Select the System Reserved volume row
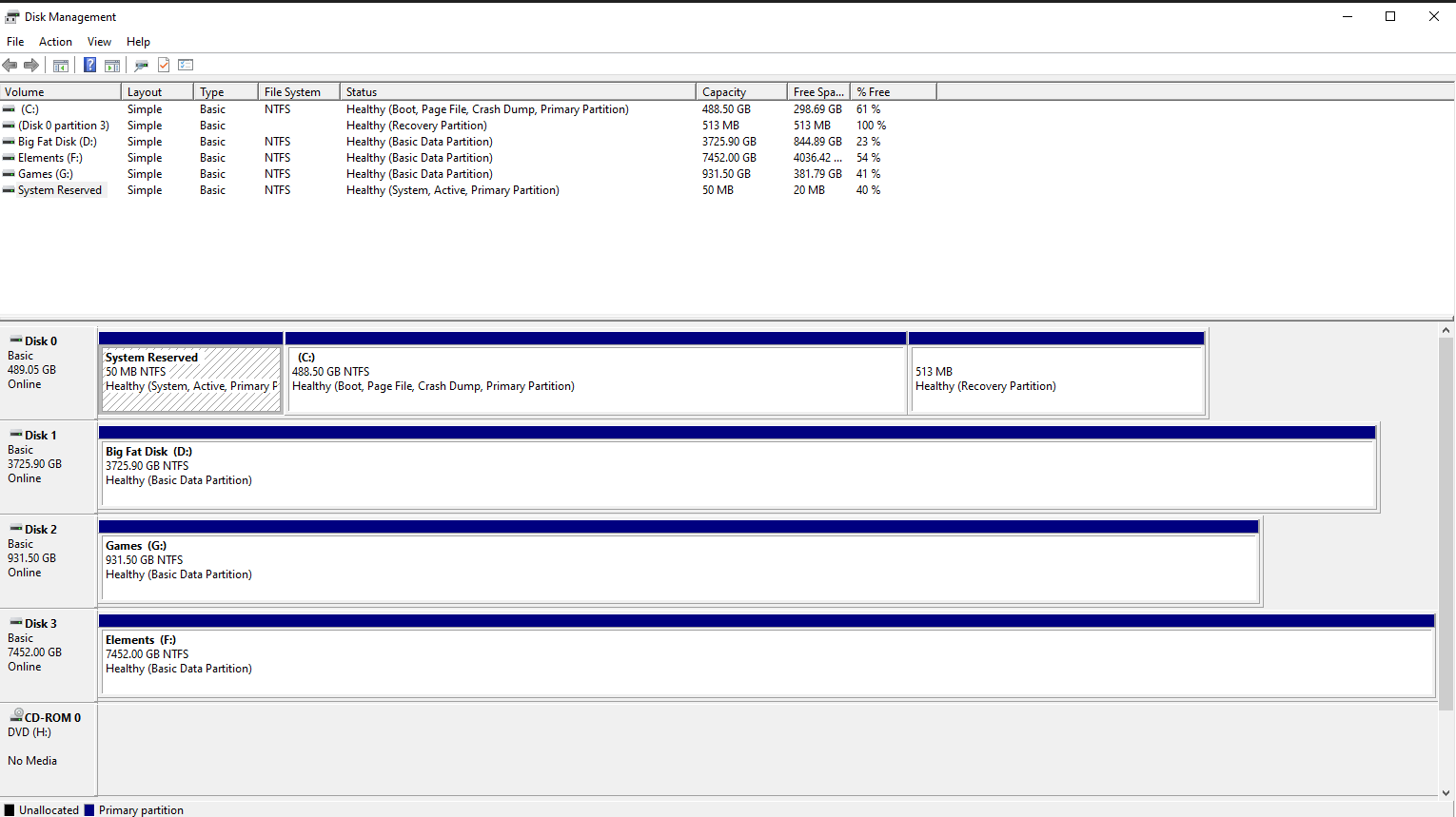The image size is (1456, 817). (x=468, y=190)
